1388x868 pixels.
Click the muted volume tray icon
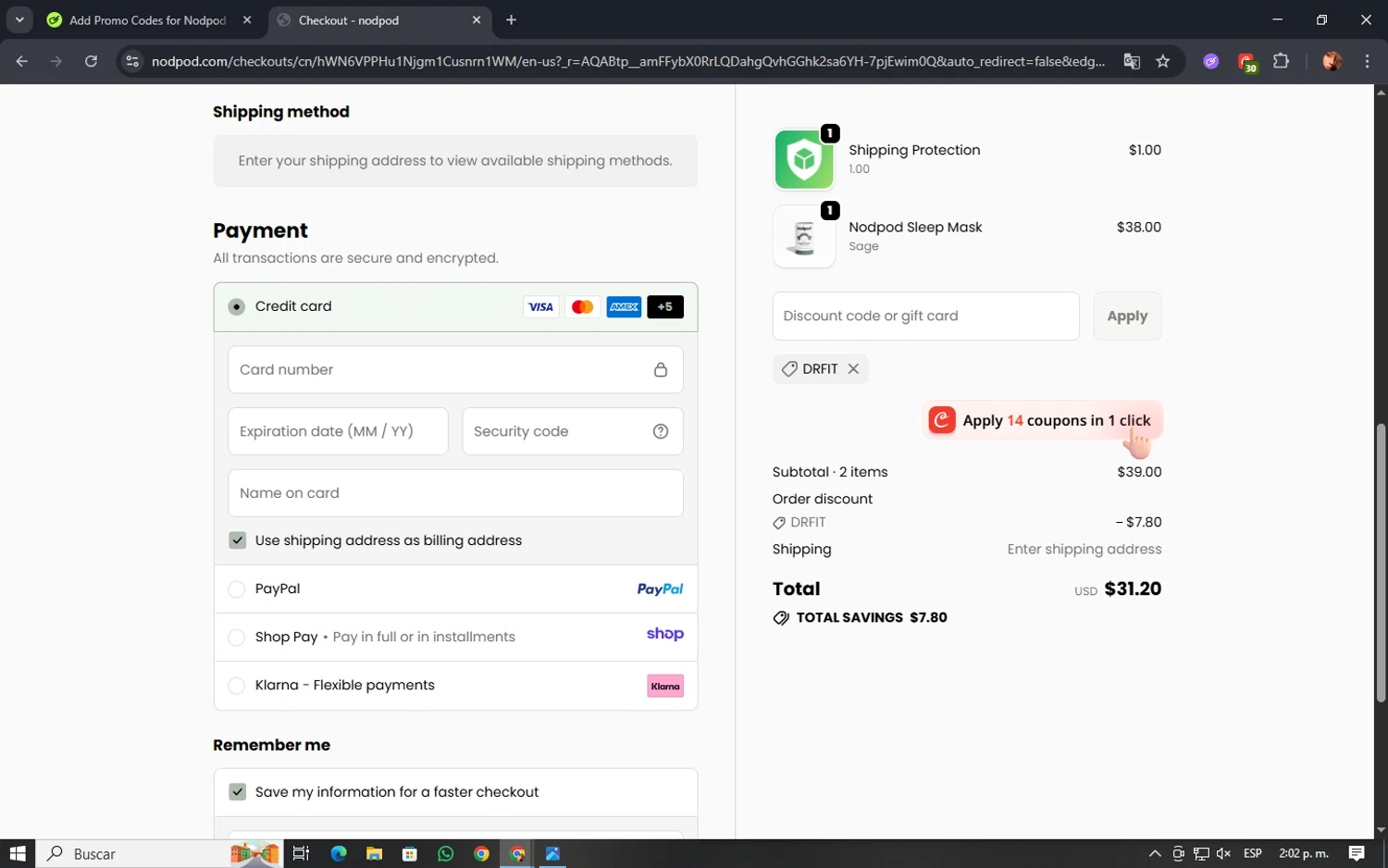pyautogui.click(x=1223, y=853)
